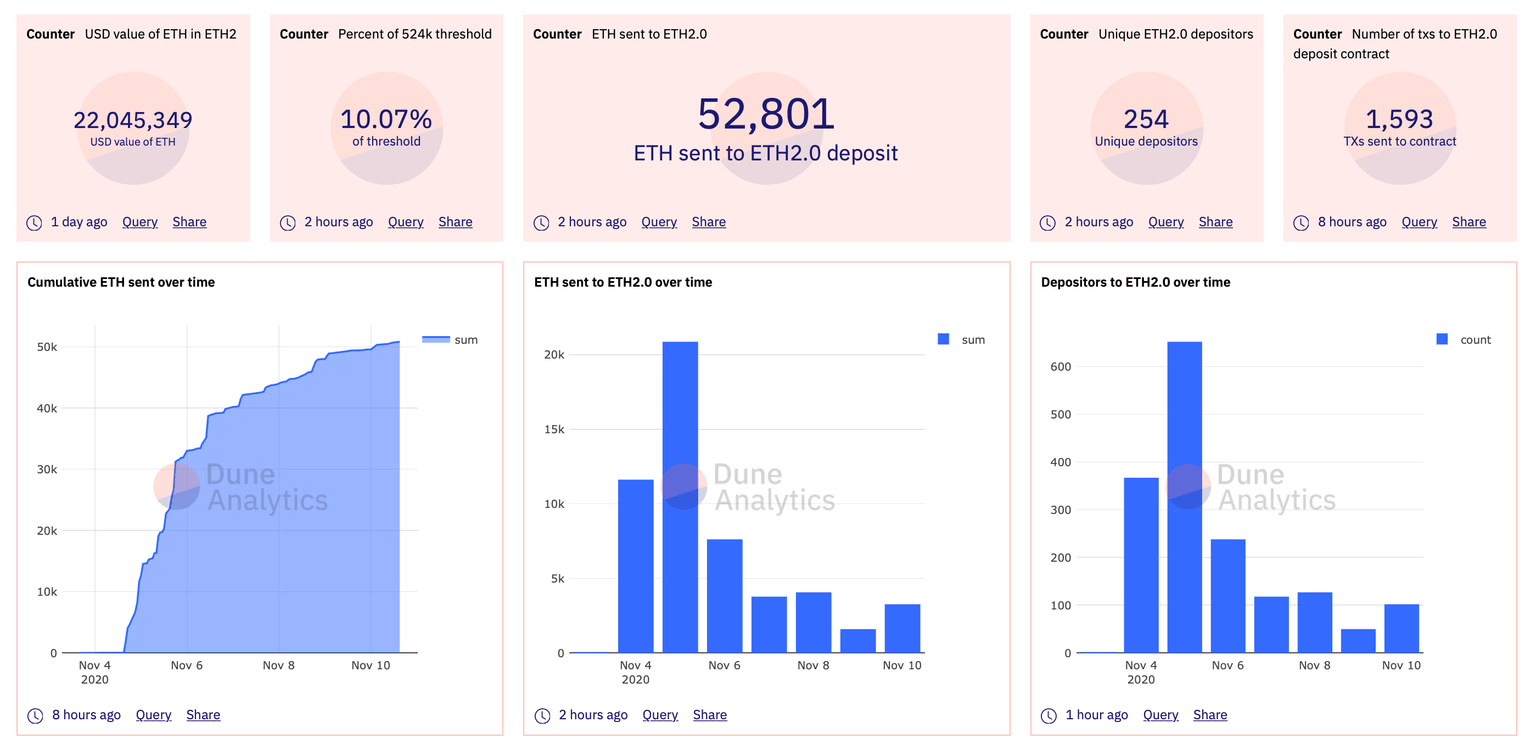Click the clock icon under ETH sent over time
1536x749 pixels.
click(541, 715)
